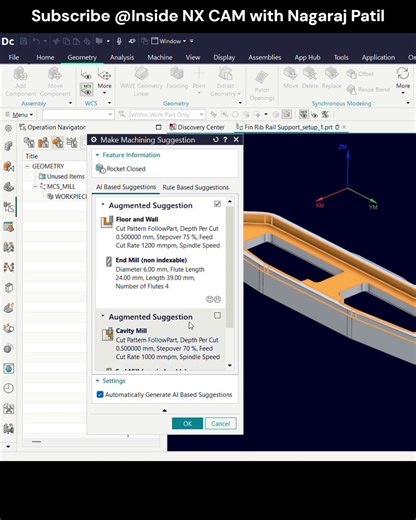This screenshot has height=520, width=416.
Task: Open the Discovery Center tab
Action: tap(197, 127)
